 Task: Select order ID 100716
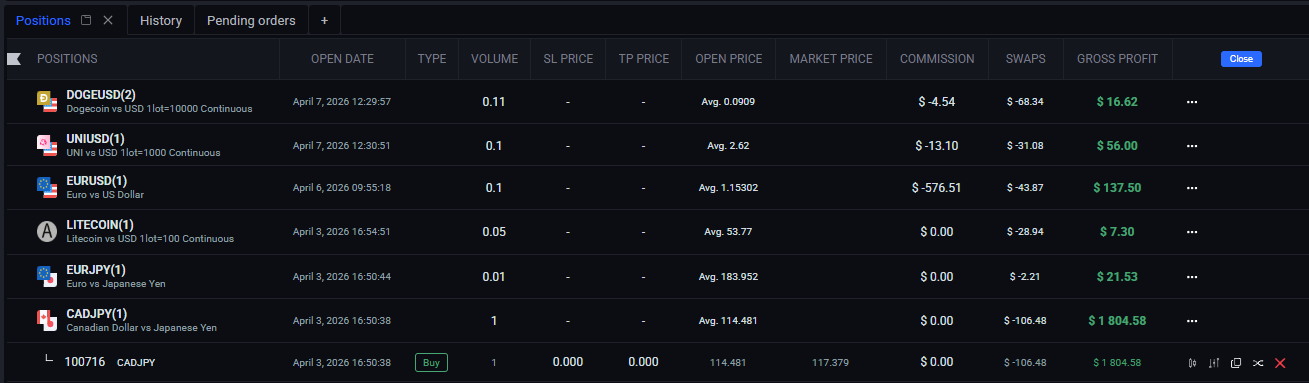(x=85, y=362)
